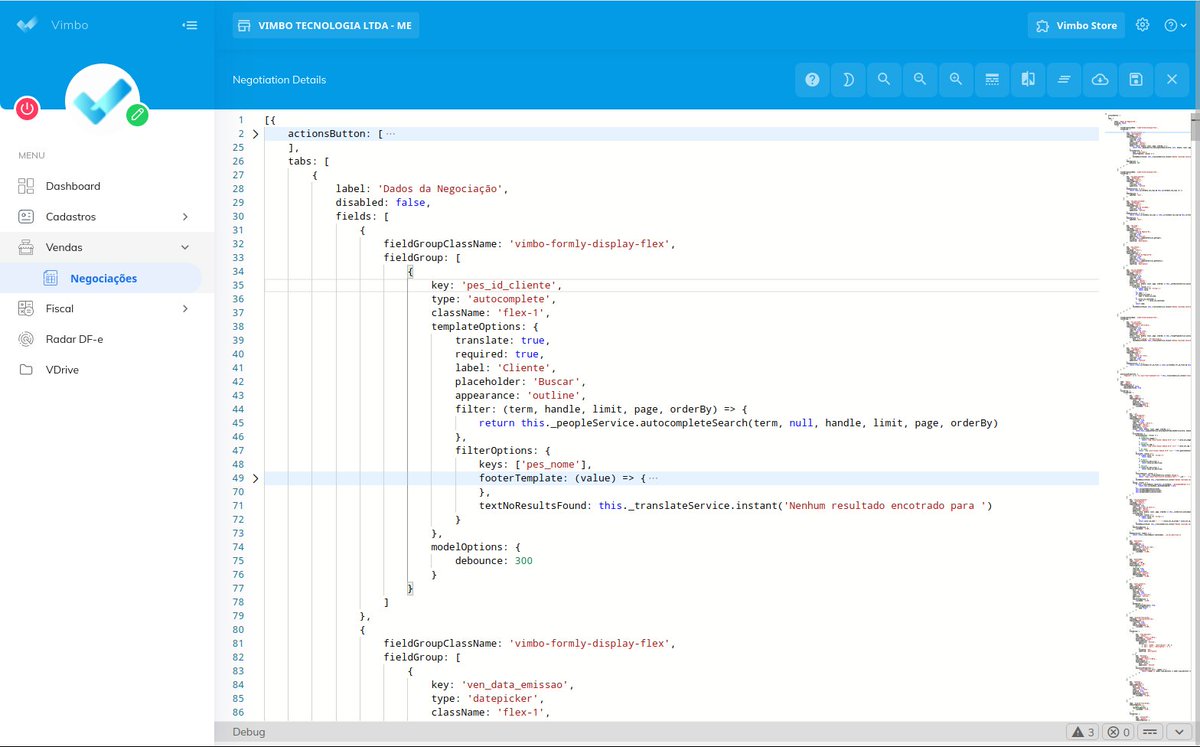Click the Negotiation Details title
1200x747 pixels.
[x=279, y=80]
